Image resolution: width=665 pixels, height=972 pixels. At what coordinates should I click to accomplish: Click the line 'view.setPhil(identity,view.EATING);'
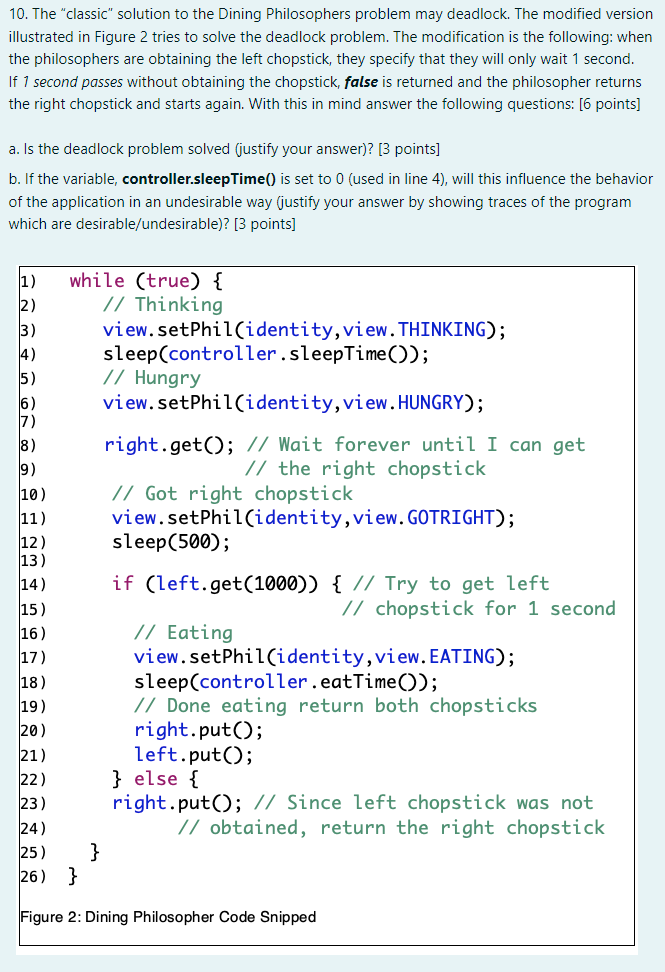(x=324, y=656)
